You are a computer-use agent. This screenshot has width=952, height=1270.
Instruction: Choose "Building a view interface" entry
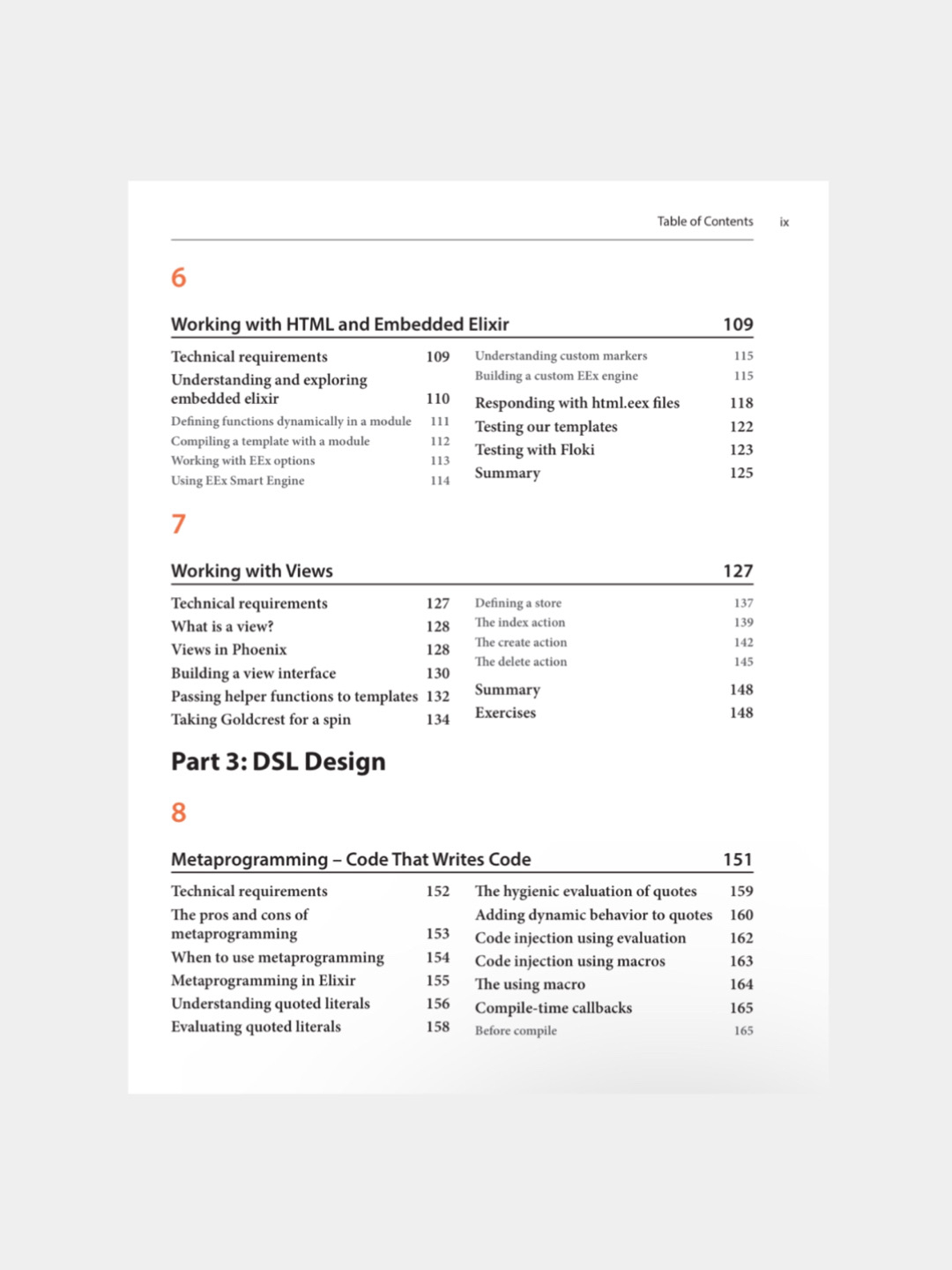[254, 673]
